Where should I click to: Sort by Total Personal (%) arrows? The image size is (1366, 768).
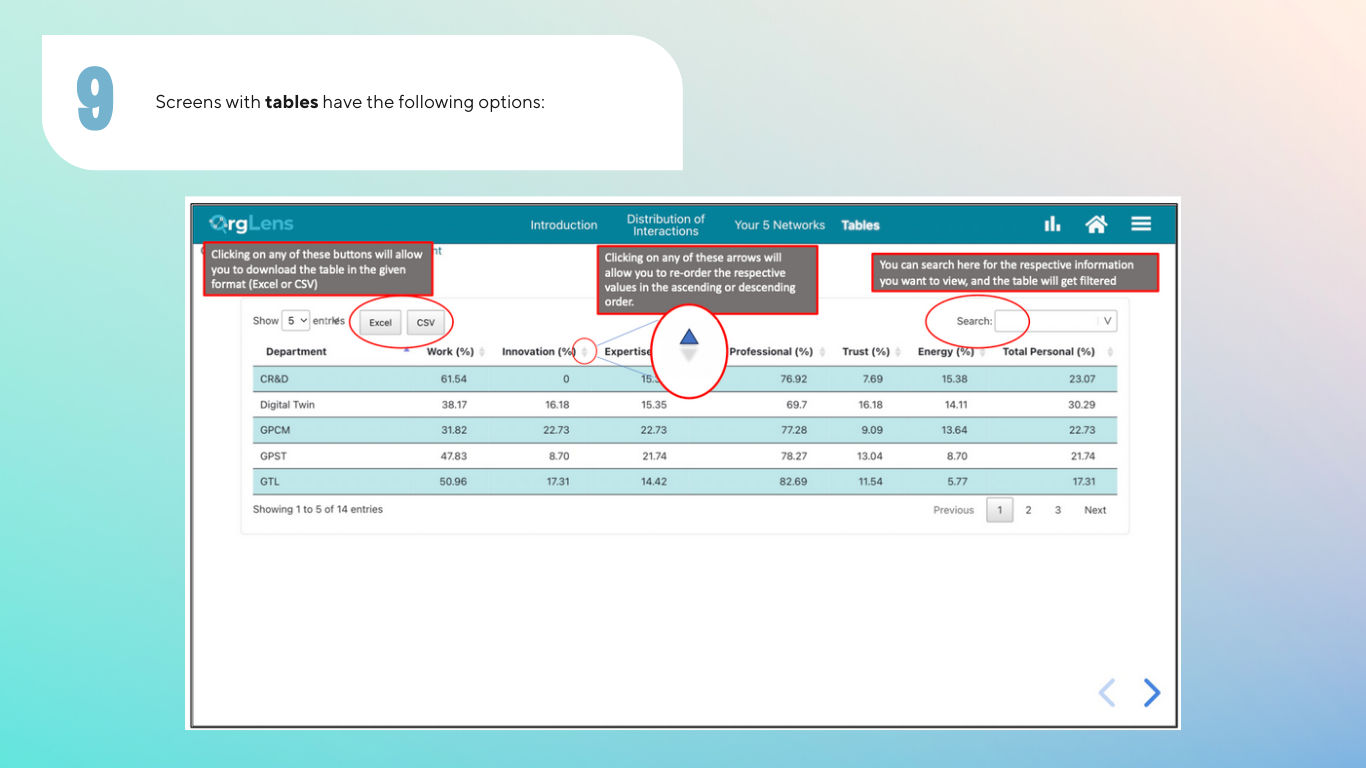[1110, 352]
